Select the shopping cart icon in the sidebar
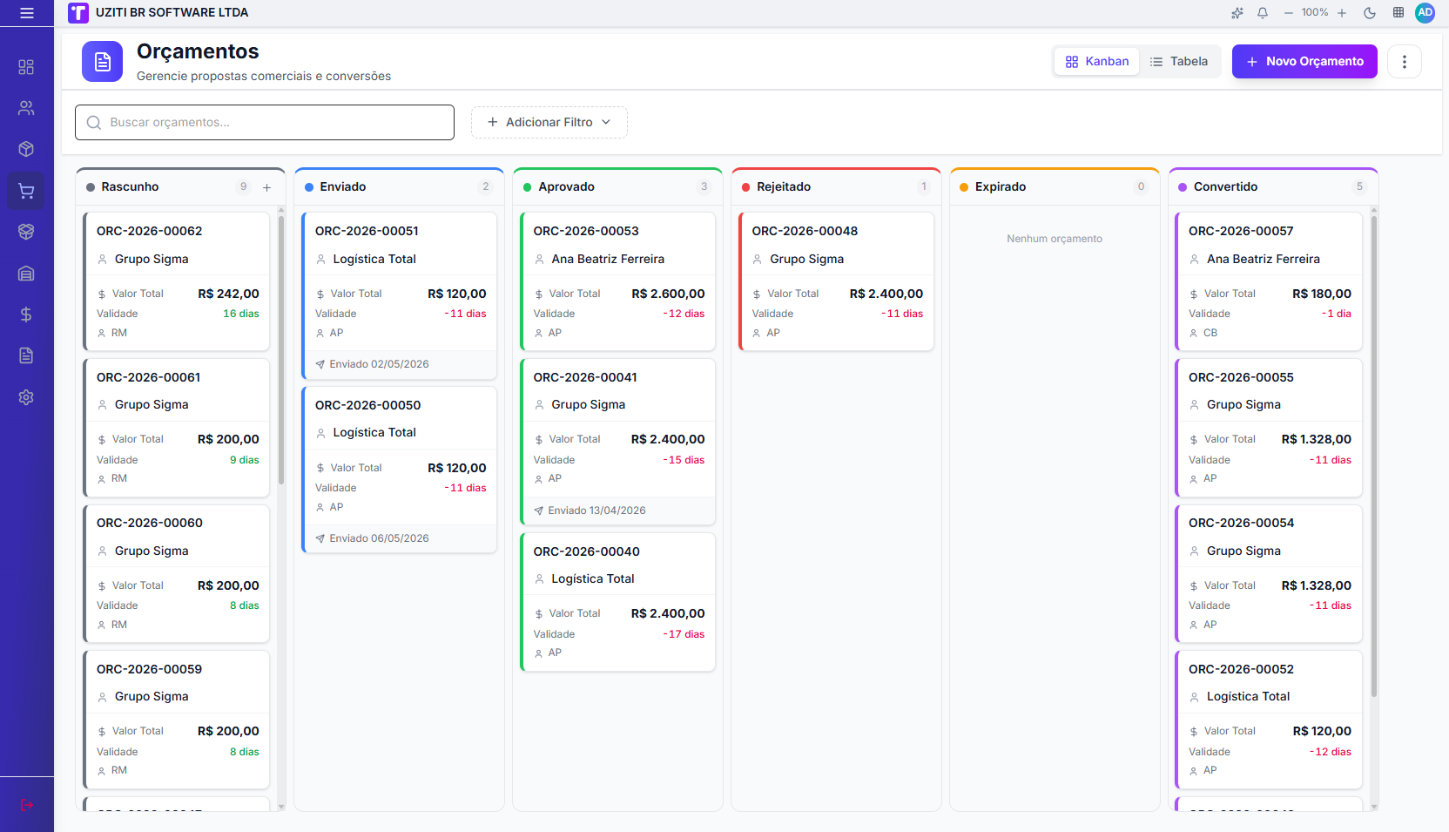The width and height of the screenshot is (1449, 832). (x=26, y=190)
